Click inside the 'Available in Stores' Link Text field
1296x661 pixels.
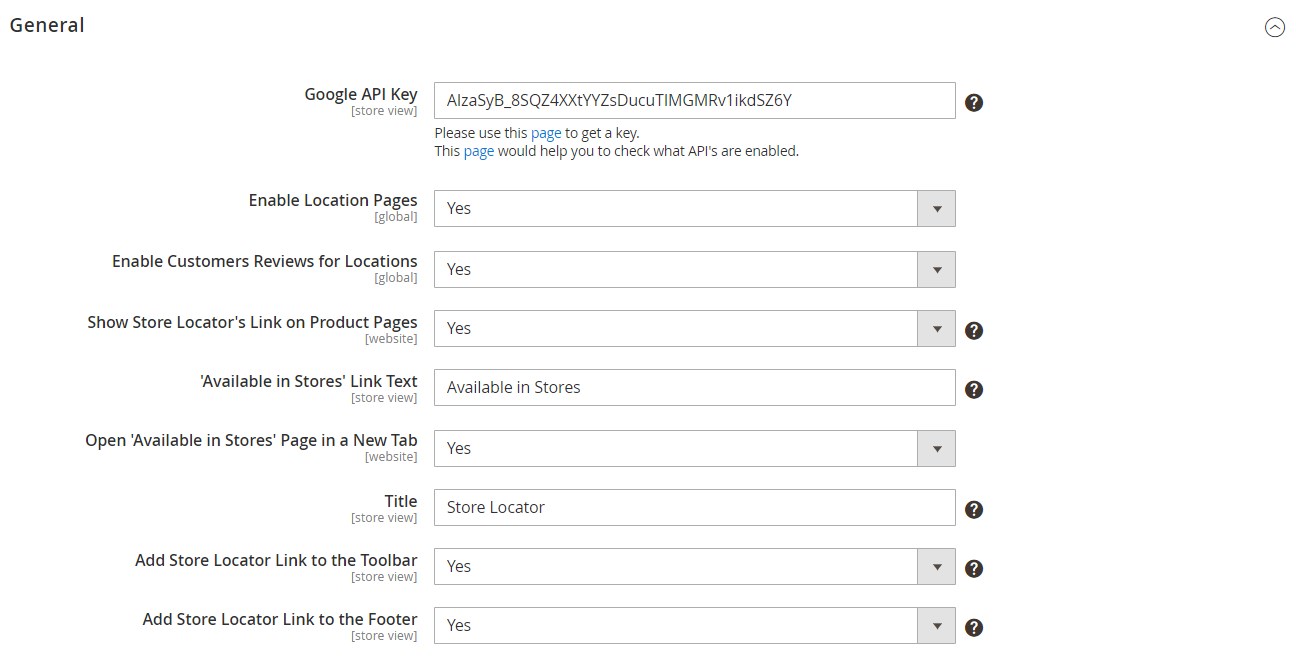pos(694,388)
